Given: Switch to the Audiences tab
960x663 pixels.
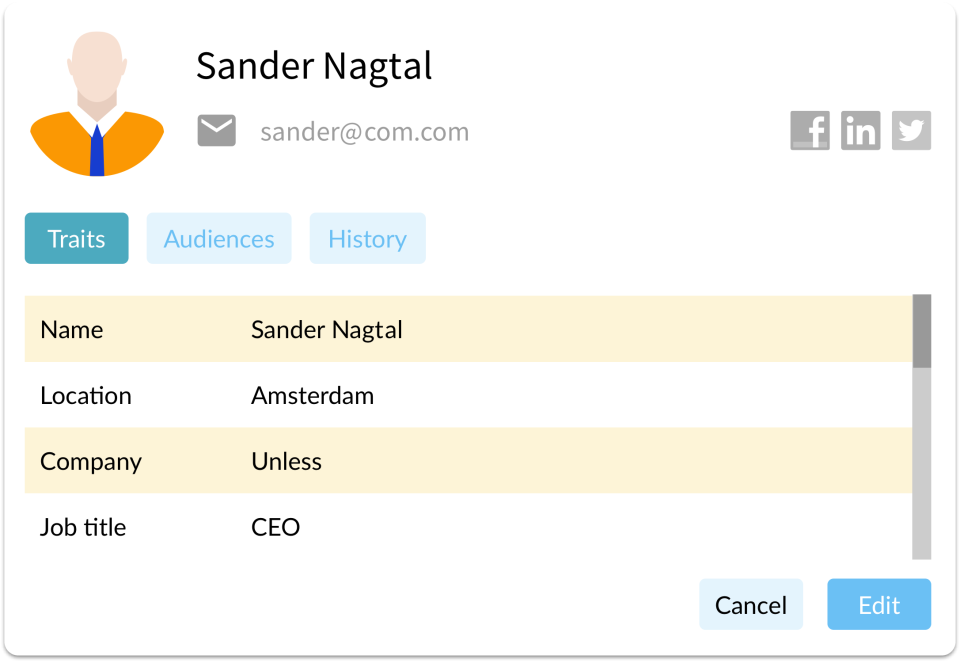Looking at the screenshot, I should point(219,239).
